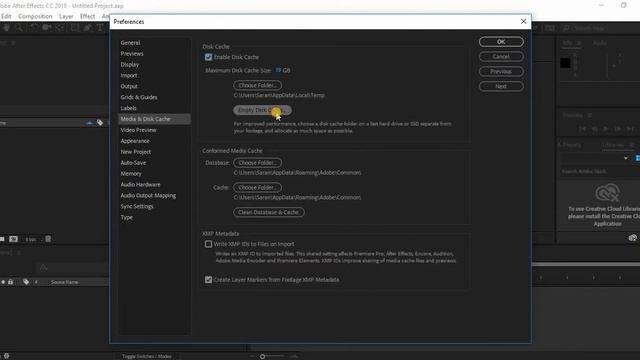Select the Pen tool in the toolbar

88,28
